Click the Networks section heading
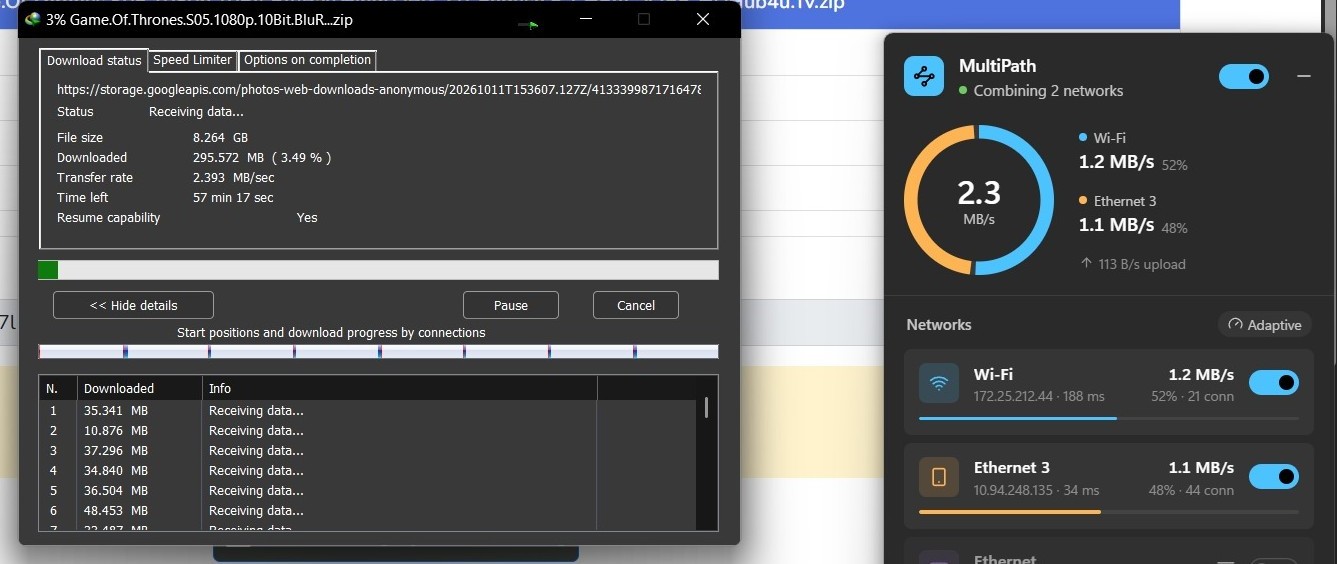1338x564 pixels. (939, 325)
